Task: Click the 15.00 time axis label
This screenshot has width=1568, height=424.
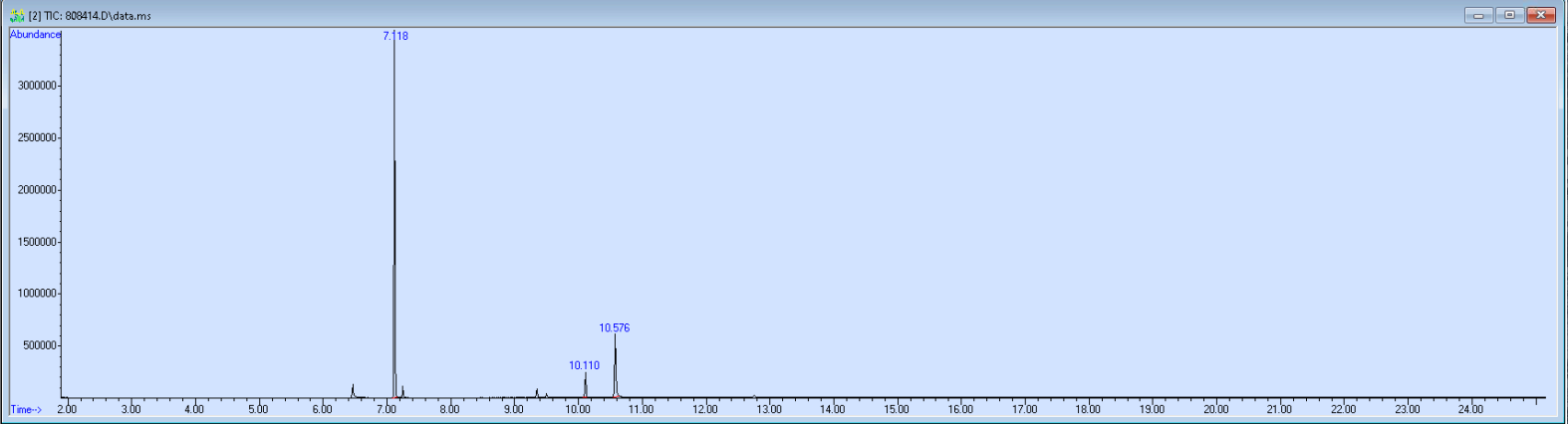Action: pyautogui.click(x=897, y=409)
